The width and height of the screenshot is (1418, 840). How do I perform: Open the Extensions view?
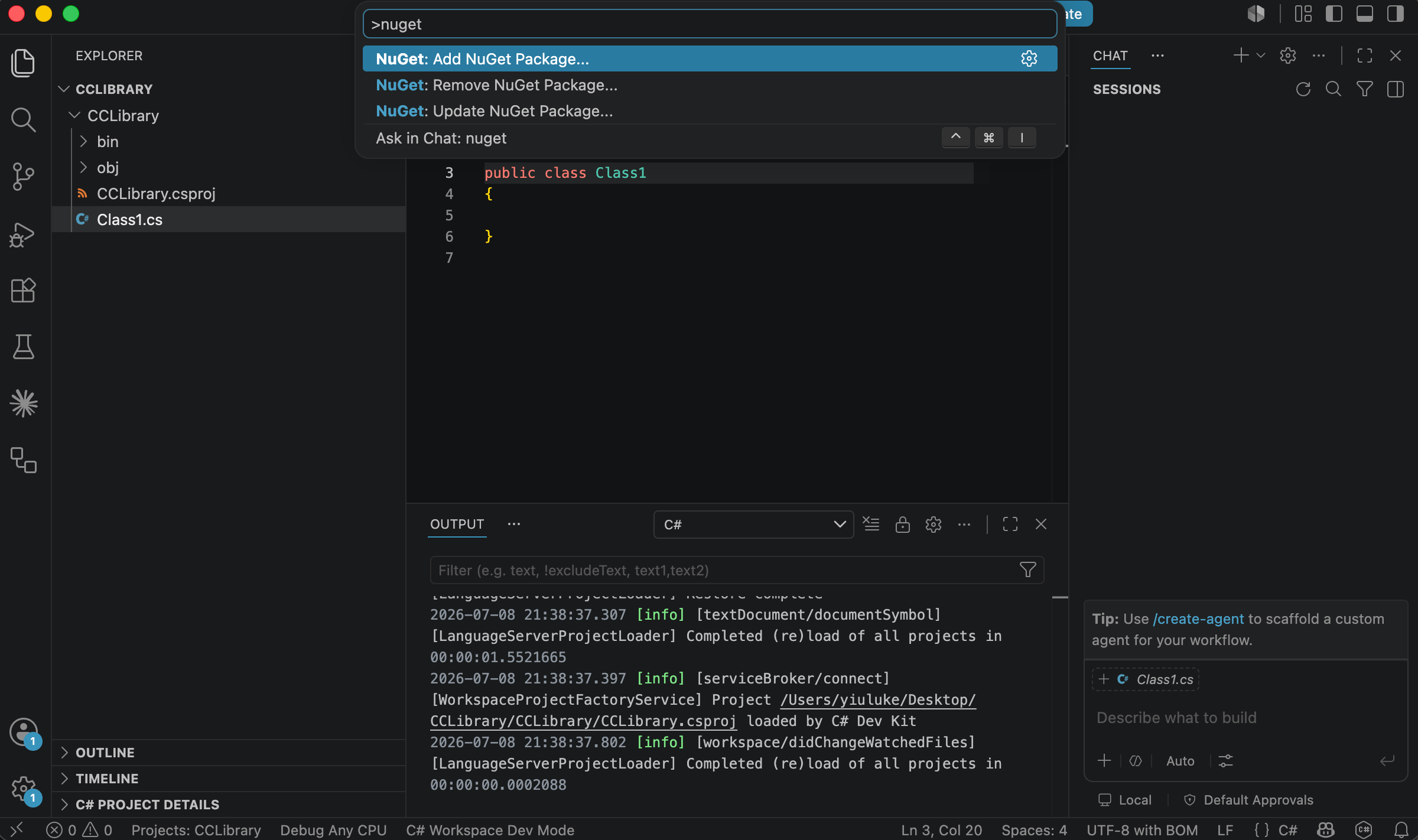(x=24, y=290)
